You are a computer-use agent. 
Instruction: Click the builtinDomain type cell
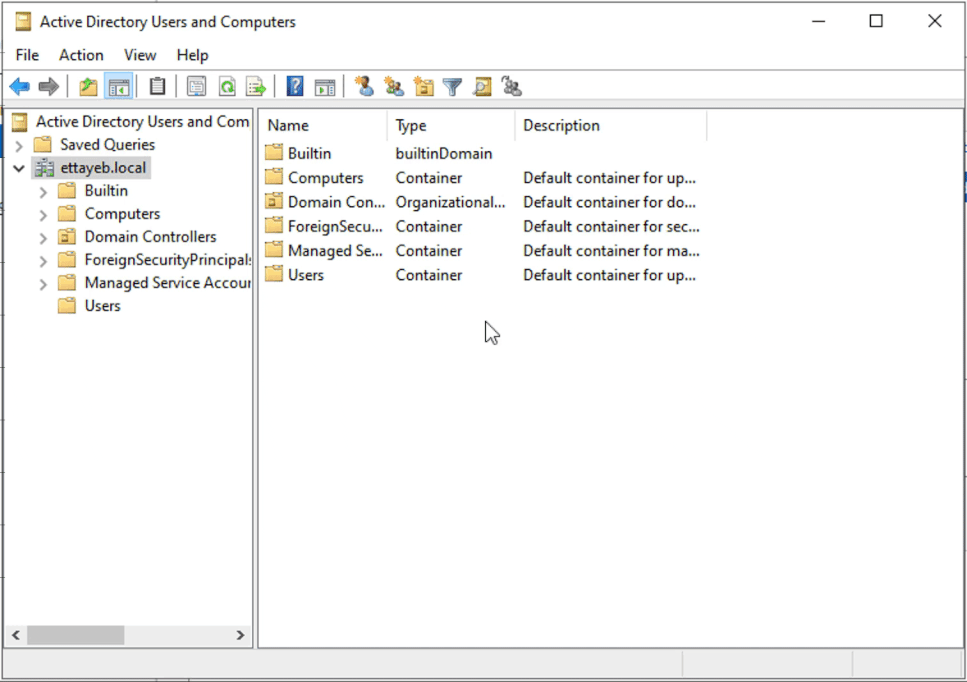click(443, 153)
